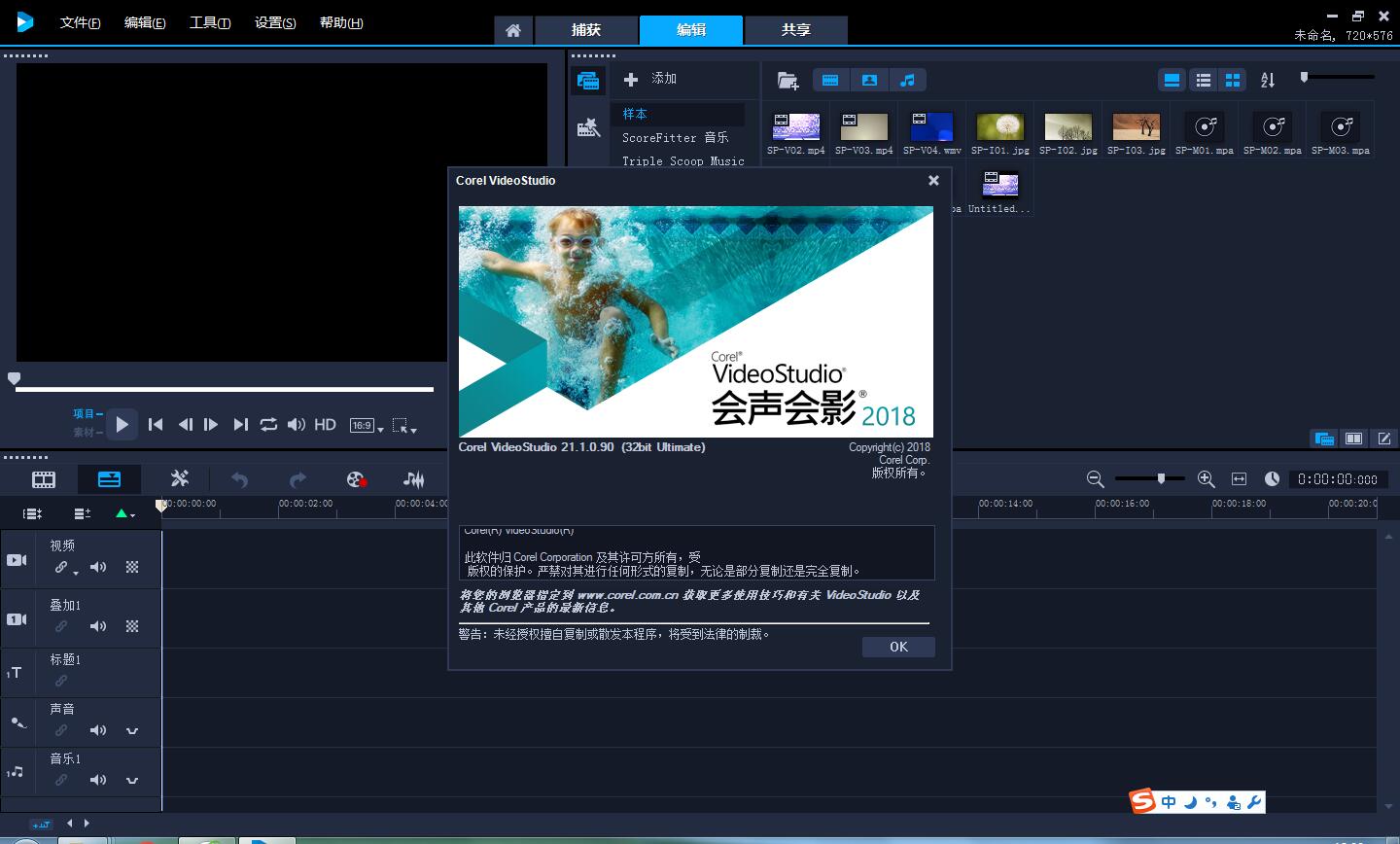This screenshot has width=1400, height=844.
Task: Toggle repeat playback loop button
Action: (x=268, y=424)
